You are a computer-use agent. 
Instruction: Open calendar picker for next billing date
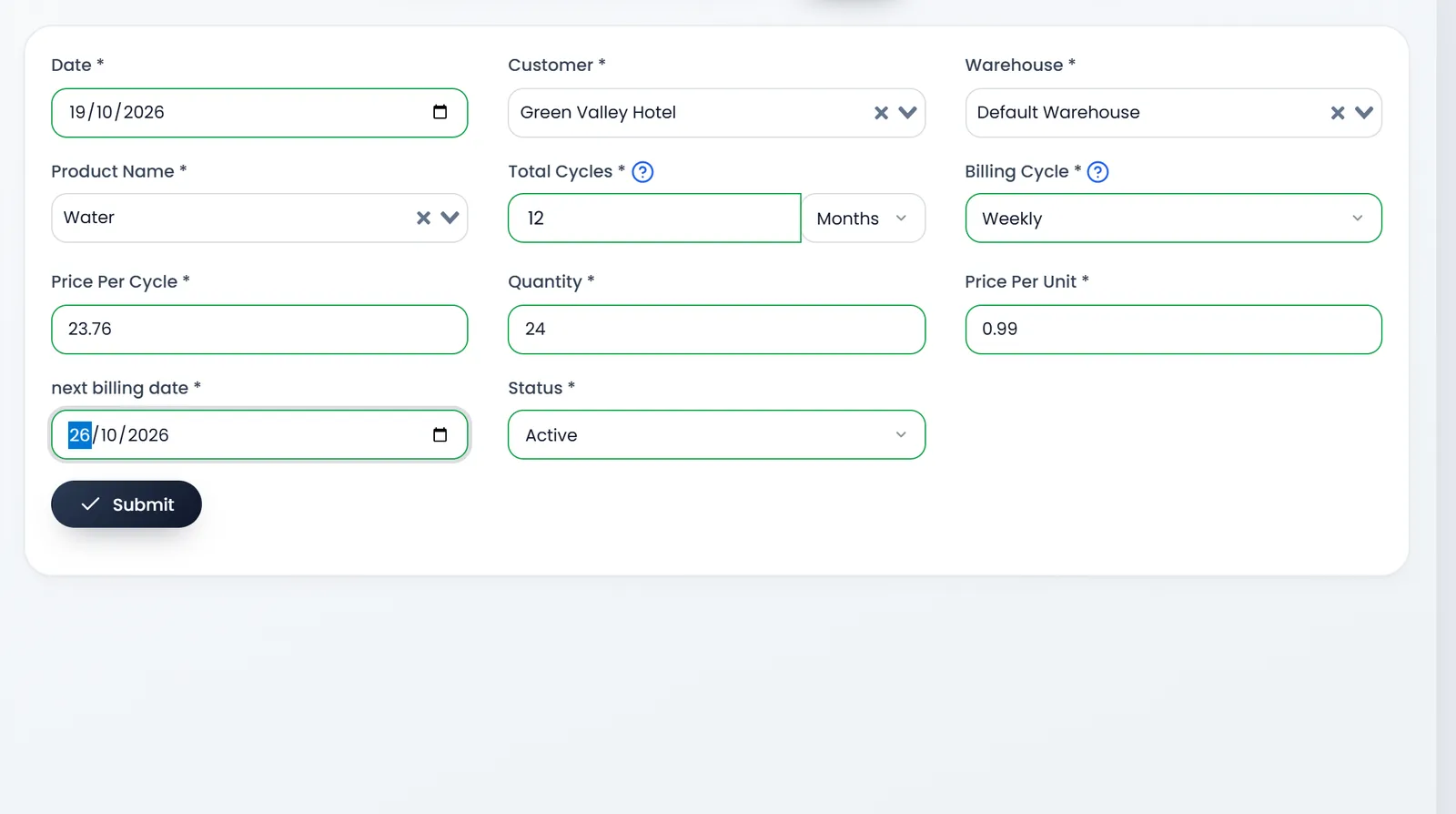pyautogui.click(x=440, y=434)
